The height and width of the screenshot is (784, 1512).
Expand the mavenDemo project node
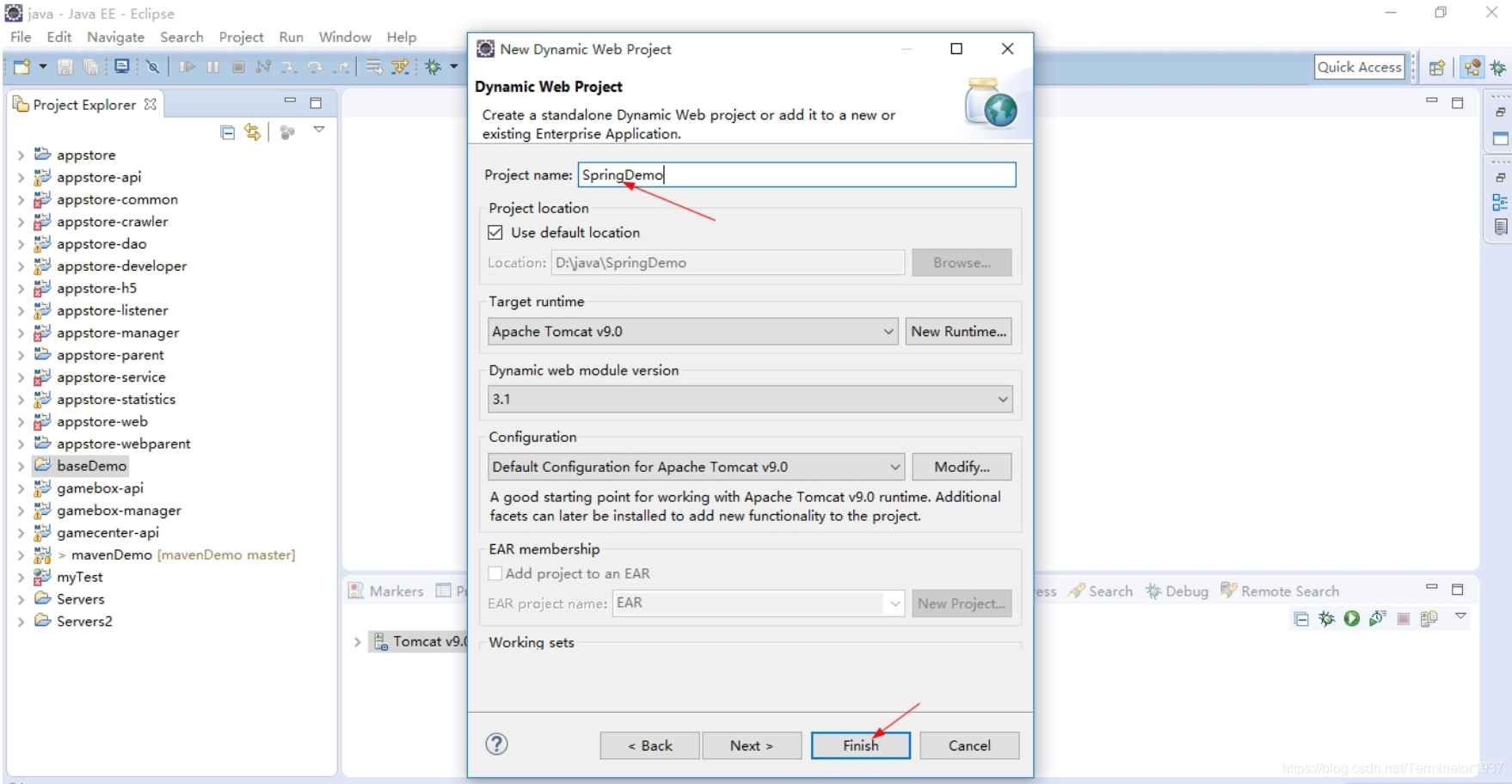21,555
